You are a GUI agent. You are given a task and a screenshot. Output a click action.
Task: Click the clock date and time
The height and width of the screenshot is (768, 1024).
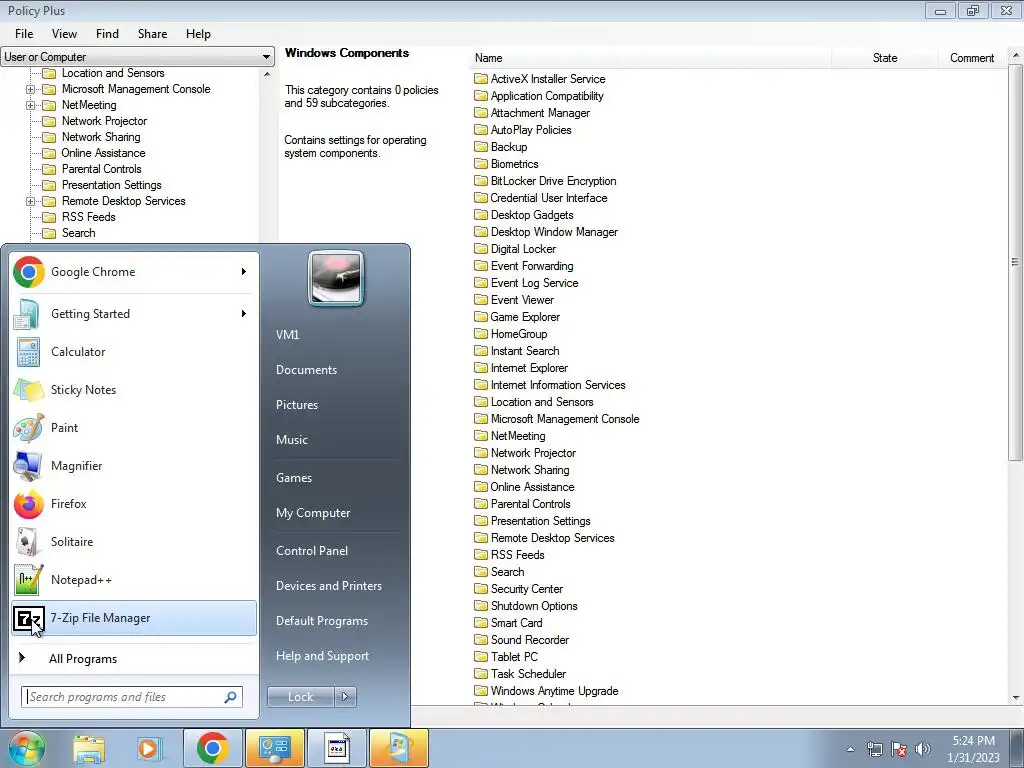pyautogui.click(x=973, y=749)
